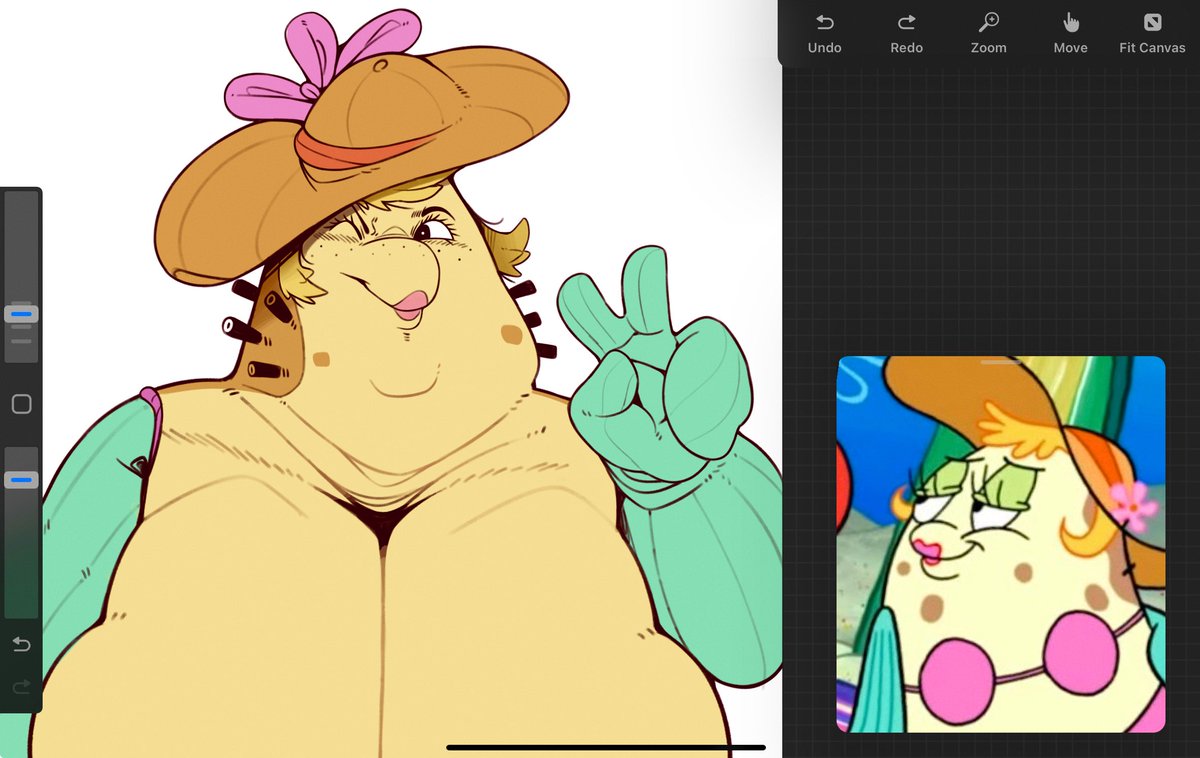Tap Redo in the reference toolbar
The image size is (1200, 758).
(906, 33)
